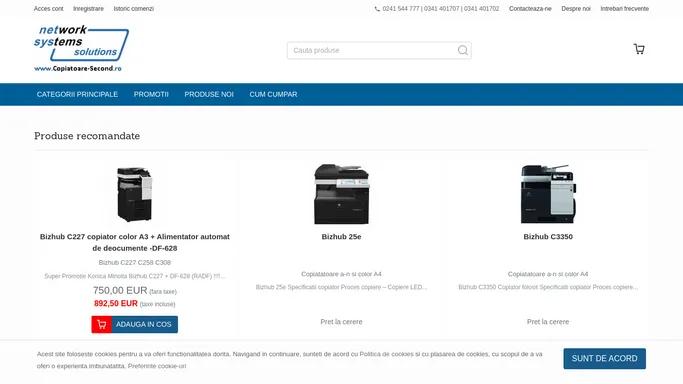Click the 892,50 EUR price with taxes
Image resolution: width=683 pixels, height=384 pixels.
116,303
